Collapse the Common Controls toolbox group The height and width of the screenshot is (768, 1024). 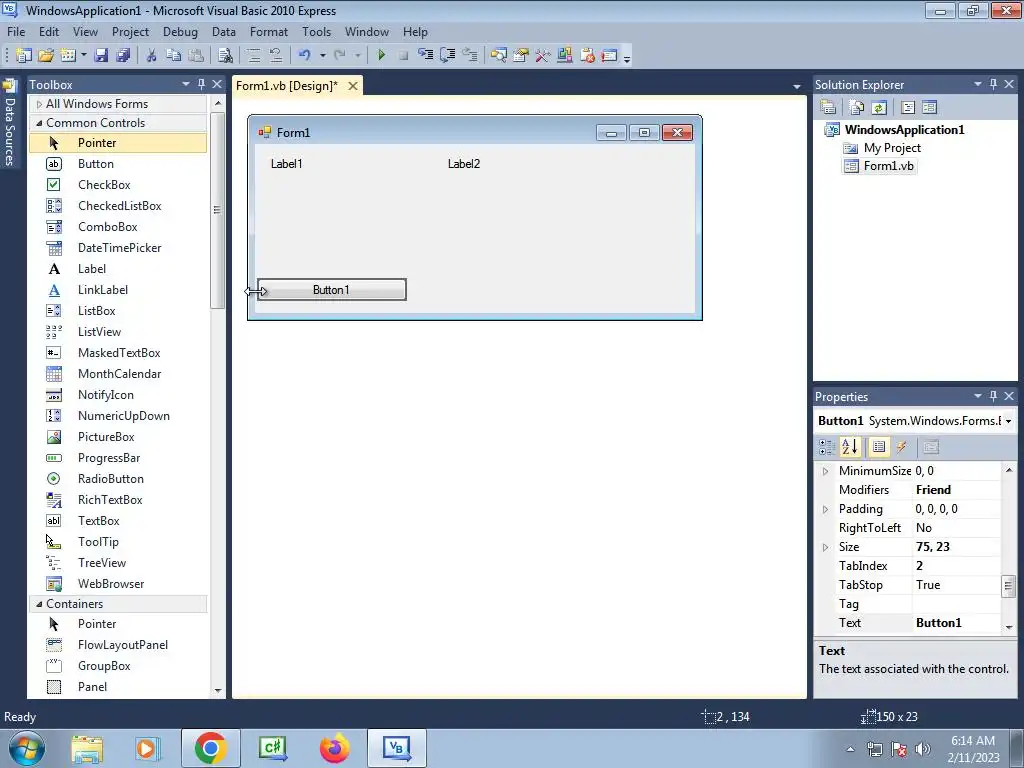coord(39,123)
